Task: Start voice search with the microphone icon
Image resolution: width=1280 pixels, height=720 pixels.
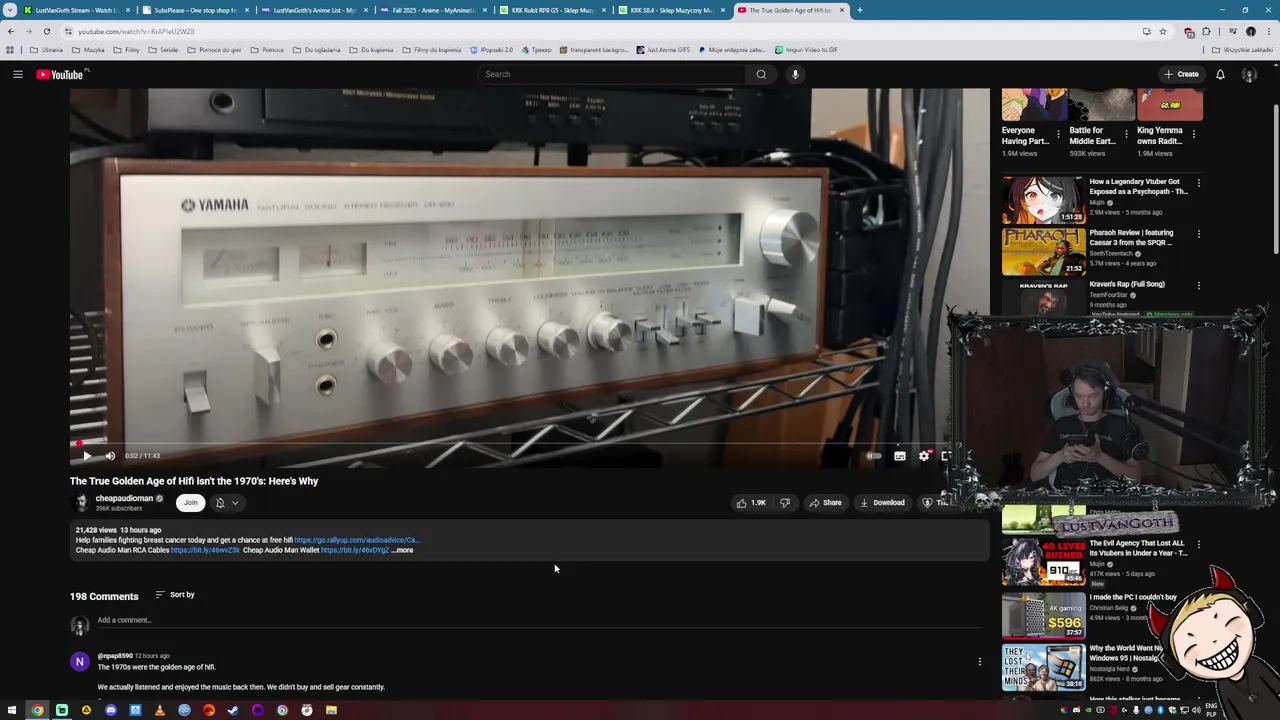Action: click(x=795, y=74)
